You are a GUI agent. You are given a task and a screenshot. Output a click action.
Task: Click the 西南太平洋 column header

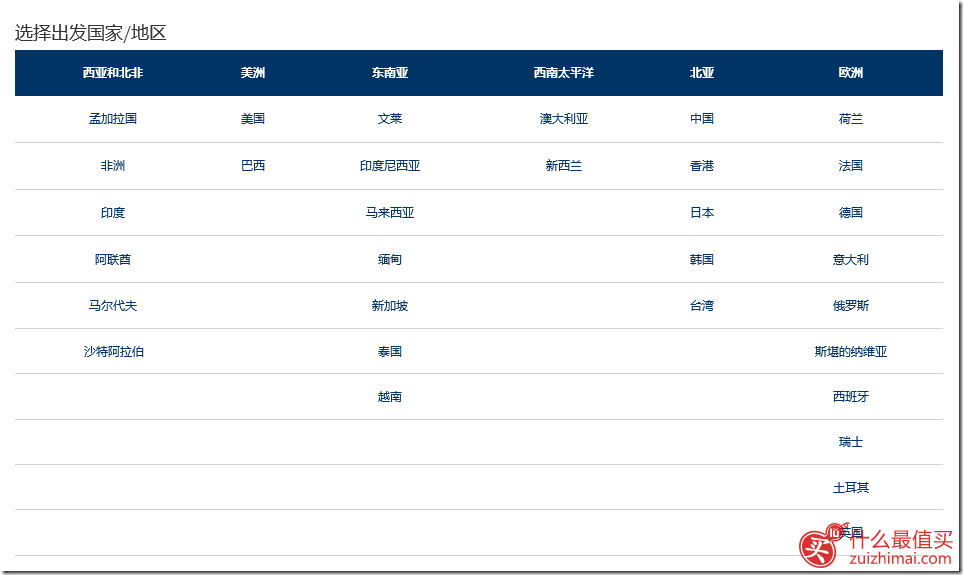(564, 72)
